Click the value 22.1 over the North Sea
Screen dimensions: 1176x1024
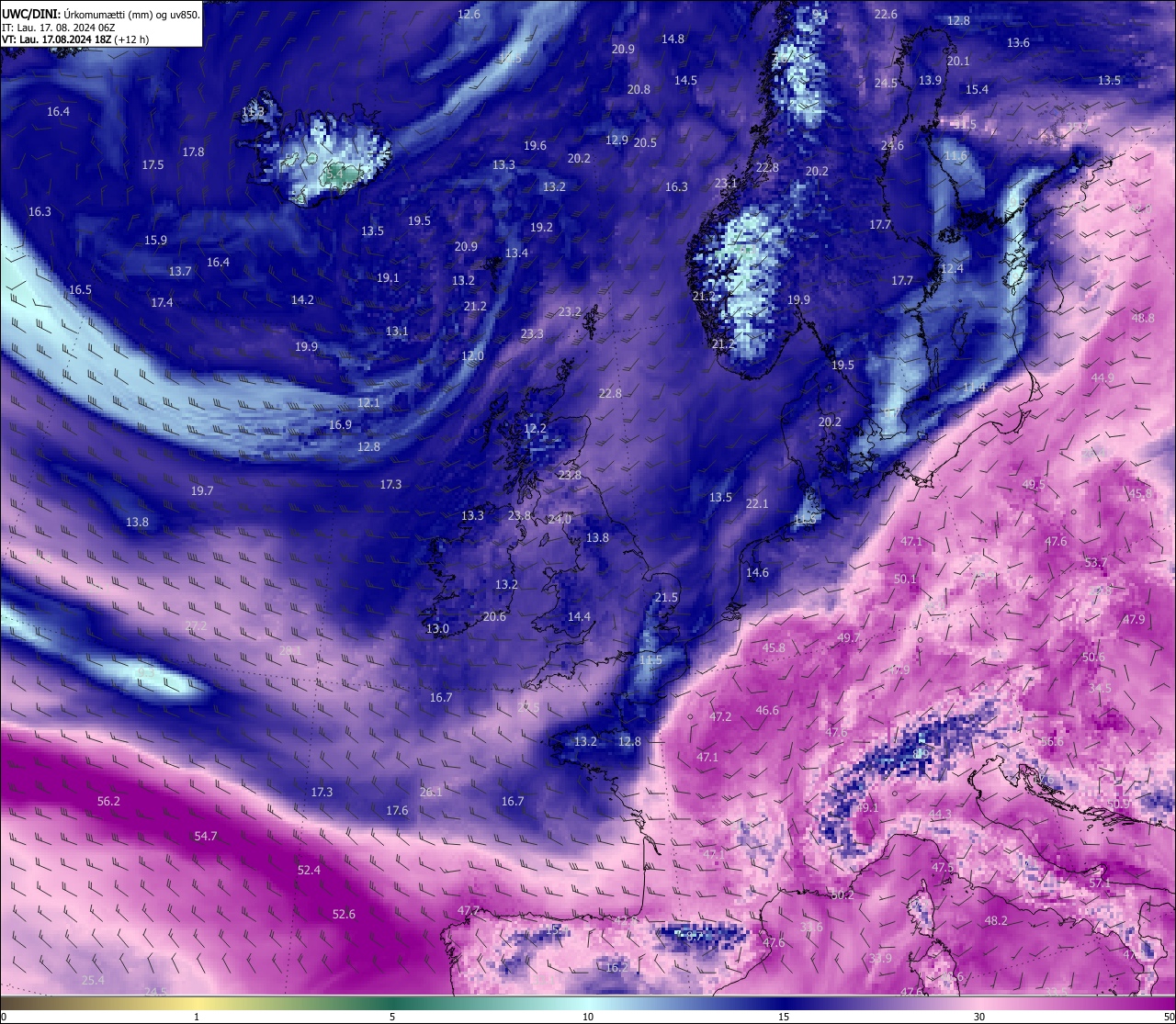click(x=757, y=503)
